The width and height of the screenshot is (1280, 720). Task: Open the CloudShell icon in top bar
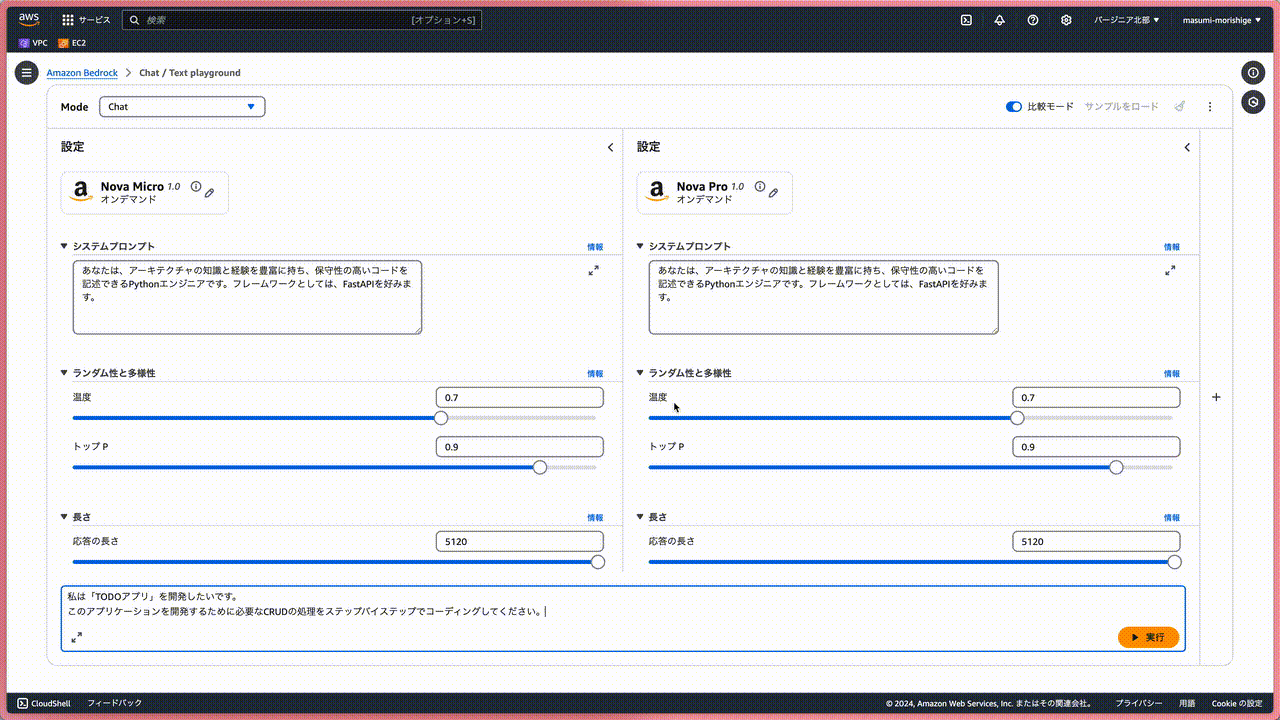(x=966, y=20)
